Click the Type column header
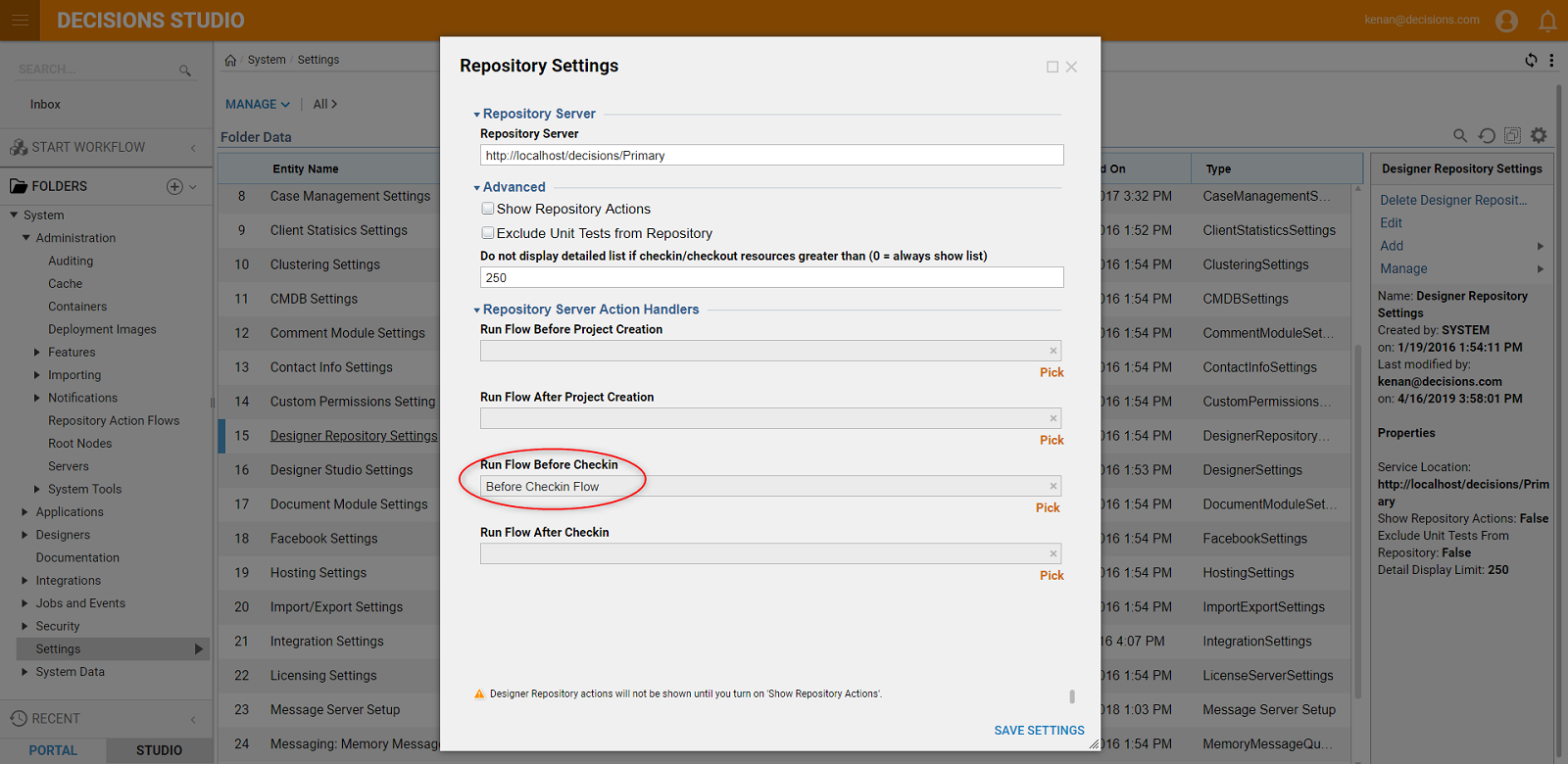The height and width of the screenshot is (764, 1568). click(x=1218, y=168)
